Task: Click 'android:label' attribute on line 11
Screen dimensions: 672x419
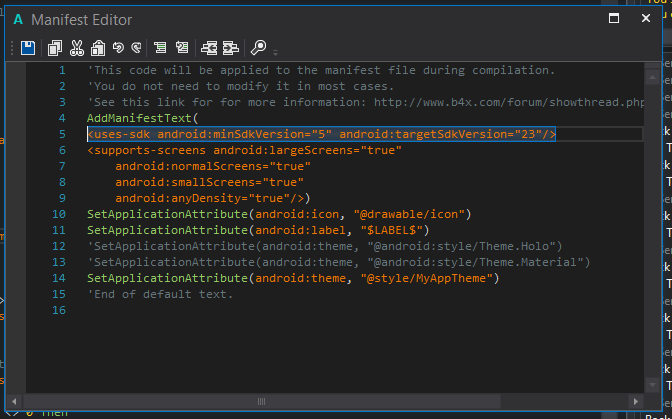Action: (300, 230)
